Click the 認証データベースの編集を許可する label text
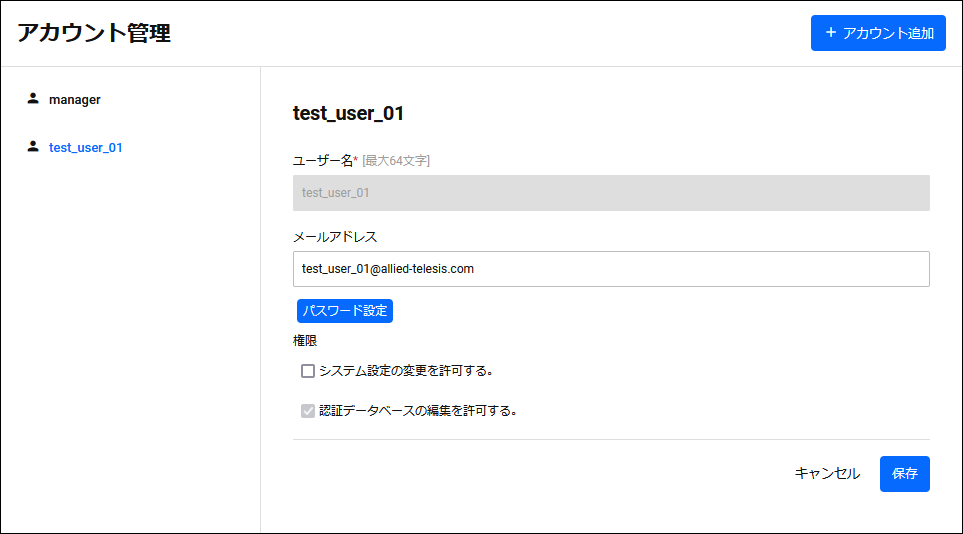Viewport: 963px width, 534px height. point(418,410)
